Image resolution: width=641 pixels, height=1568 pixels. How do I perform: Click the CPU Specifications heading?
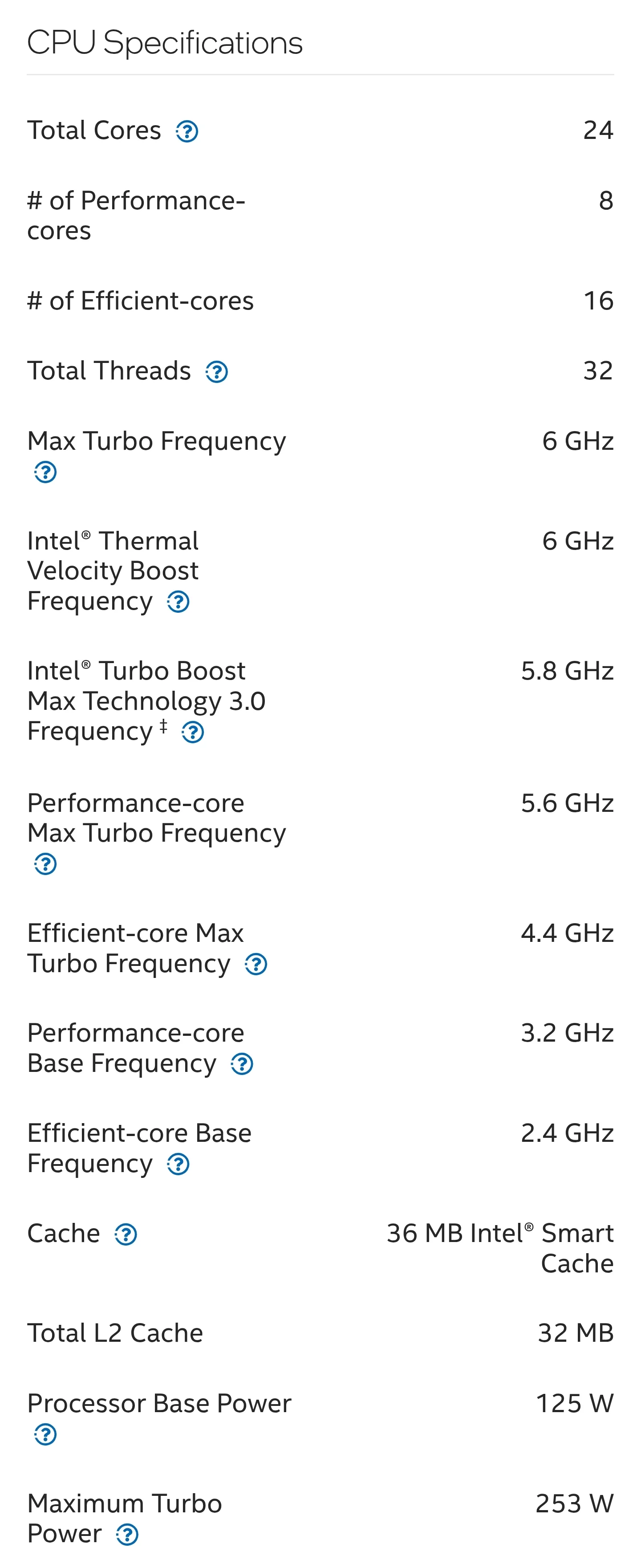[x=165, y=43]
